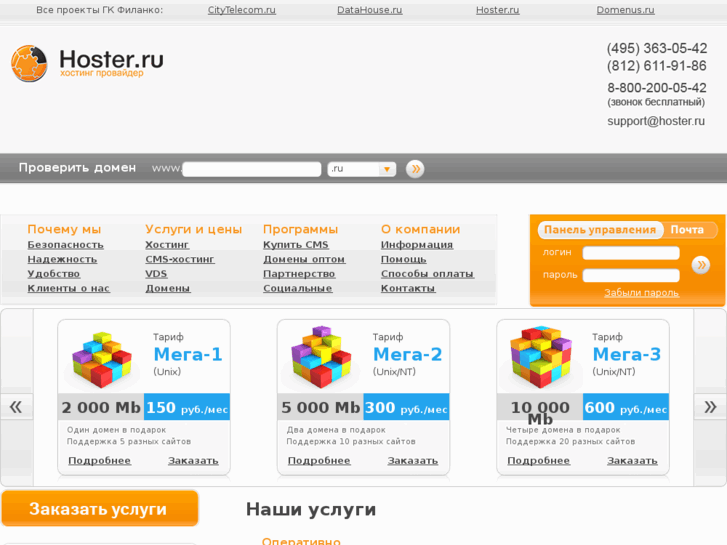The image size is (727, 545).
Task: Click the (495) 363-05-42 phone number
Action: click(657, 48)
